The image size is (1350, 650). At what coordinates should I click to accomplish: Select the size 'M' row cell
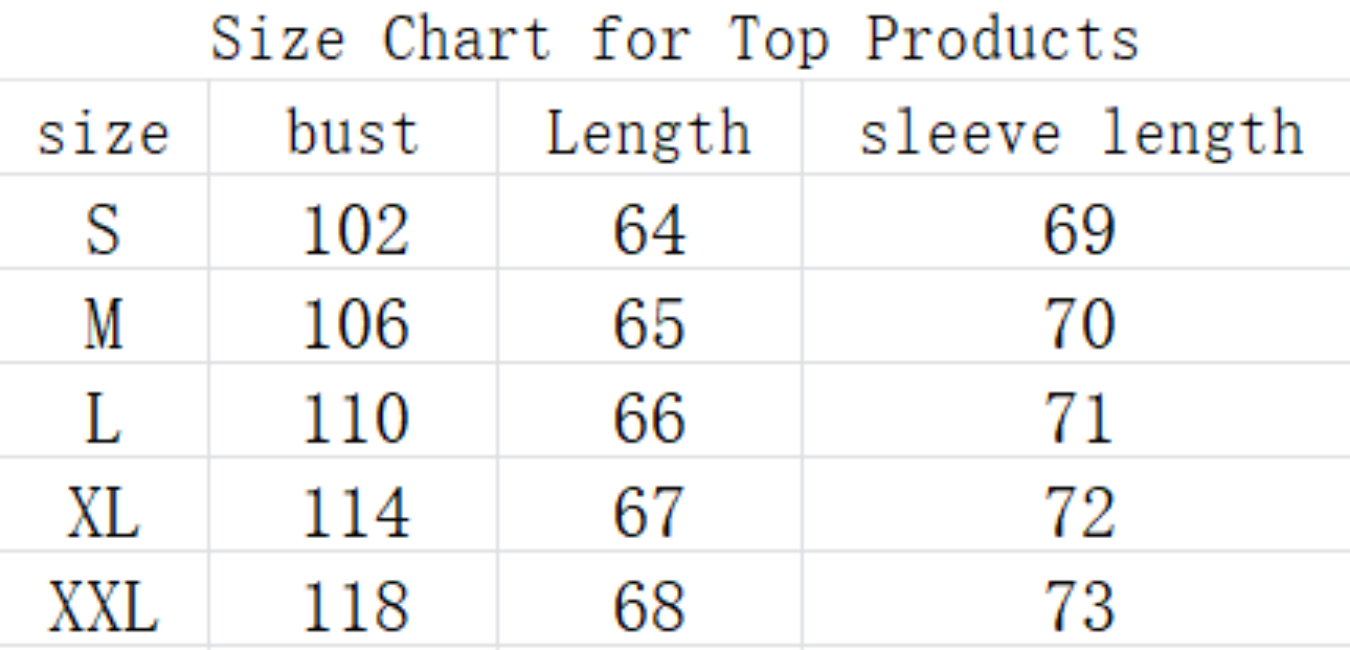(103, 324)
